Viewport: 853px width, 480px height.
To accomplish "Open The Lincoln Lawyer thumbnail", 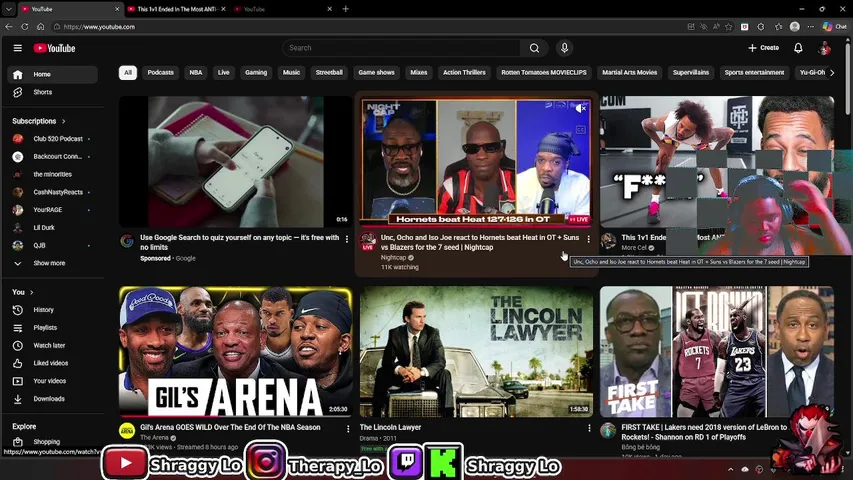I will (477, 352).
